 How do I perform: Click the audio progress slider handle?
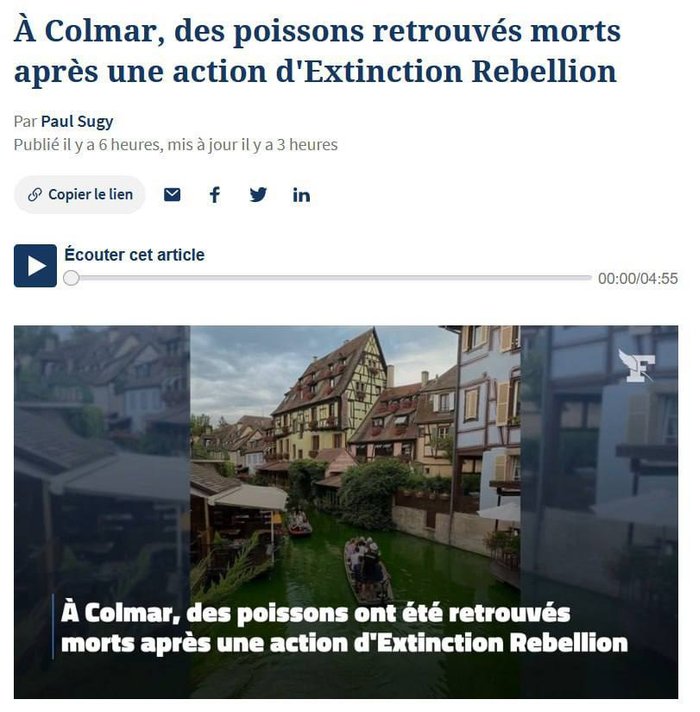pyautogui.click(x=71, y=278)
